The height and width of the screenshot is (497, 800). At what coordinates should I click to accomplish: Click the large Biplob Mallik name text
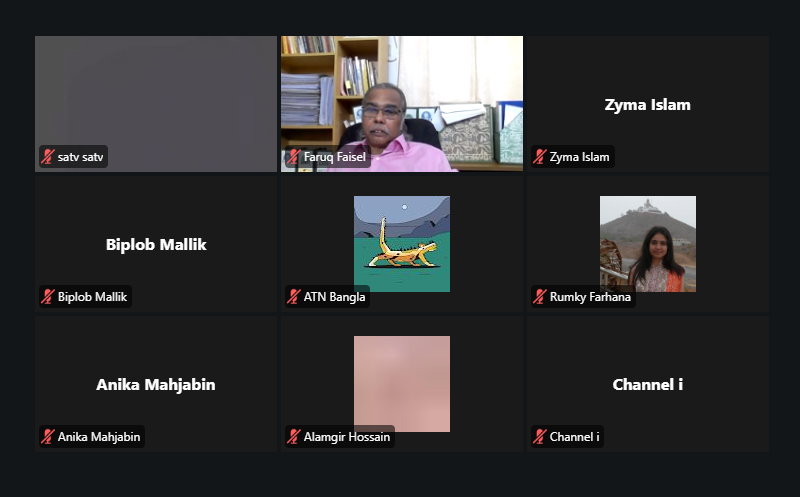pyautogui.click(x=156, y=244)
